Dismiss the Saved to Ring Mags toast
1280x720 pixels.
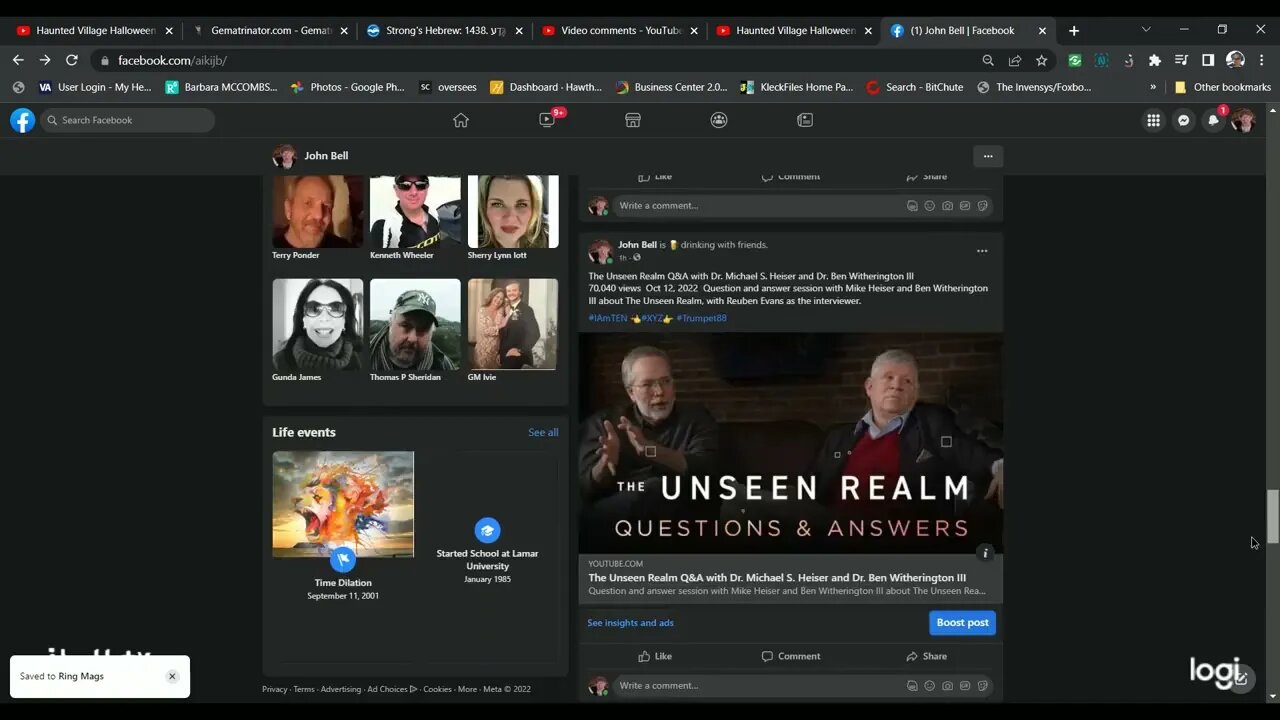tap(172, 676)
